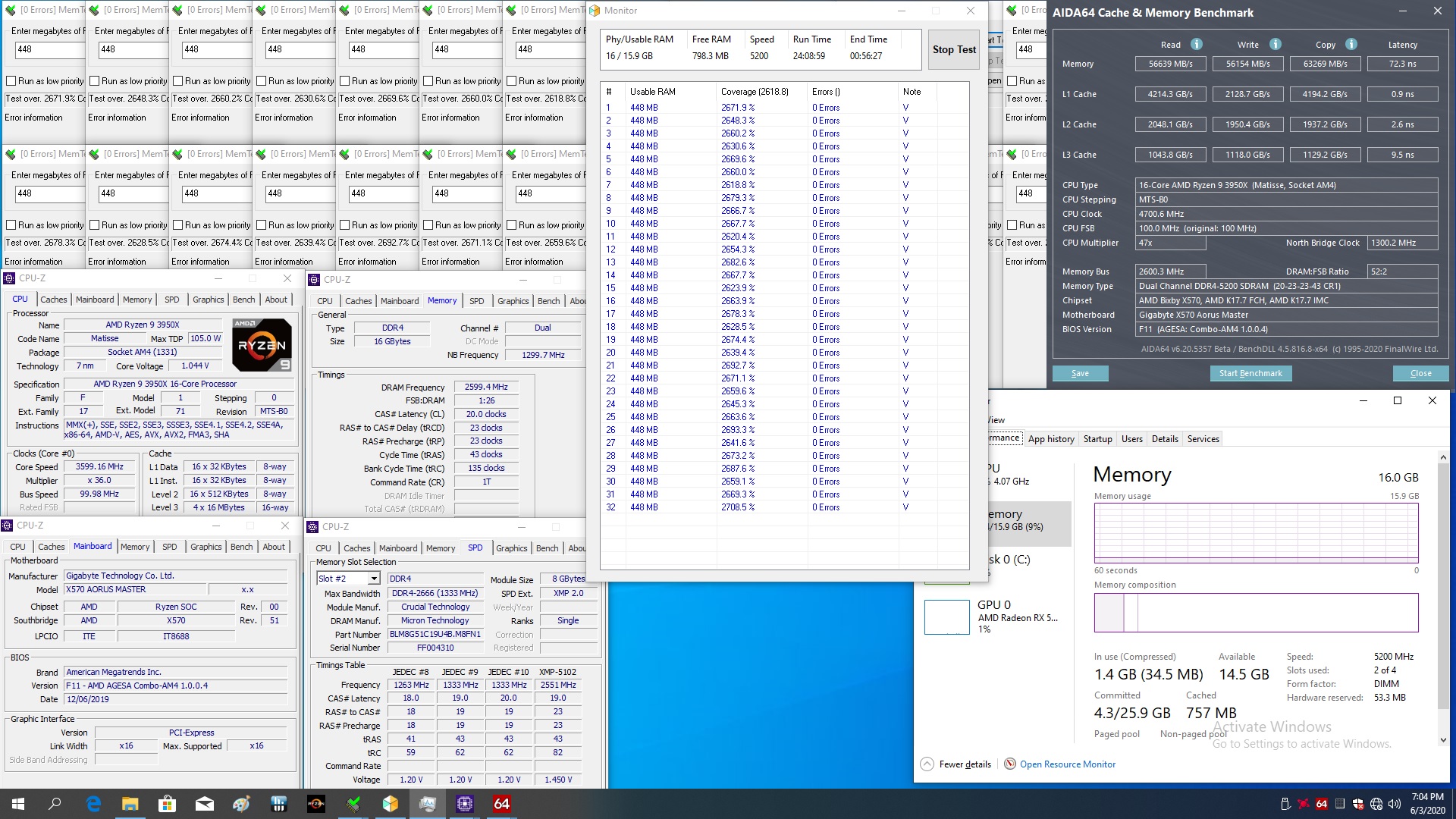Click Write info icon in AIDA64 benchmark
The image size is (1456, 819).
pos(1276,44)
